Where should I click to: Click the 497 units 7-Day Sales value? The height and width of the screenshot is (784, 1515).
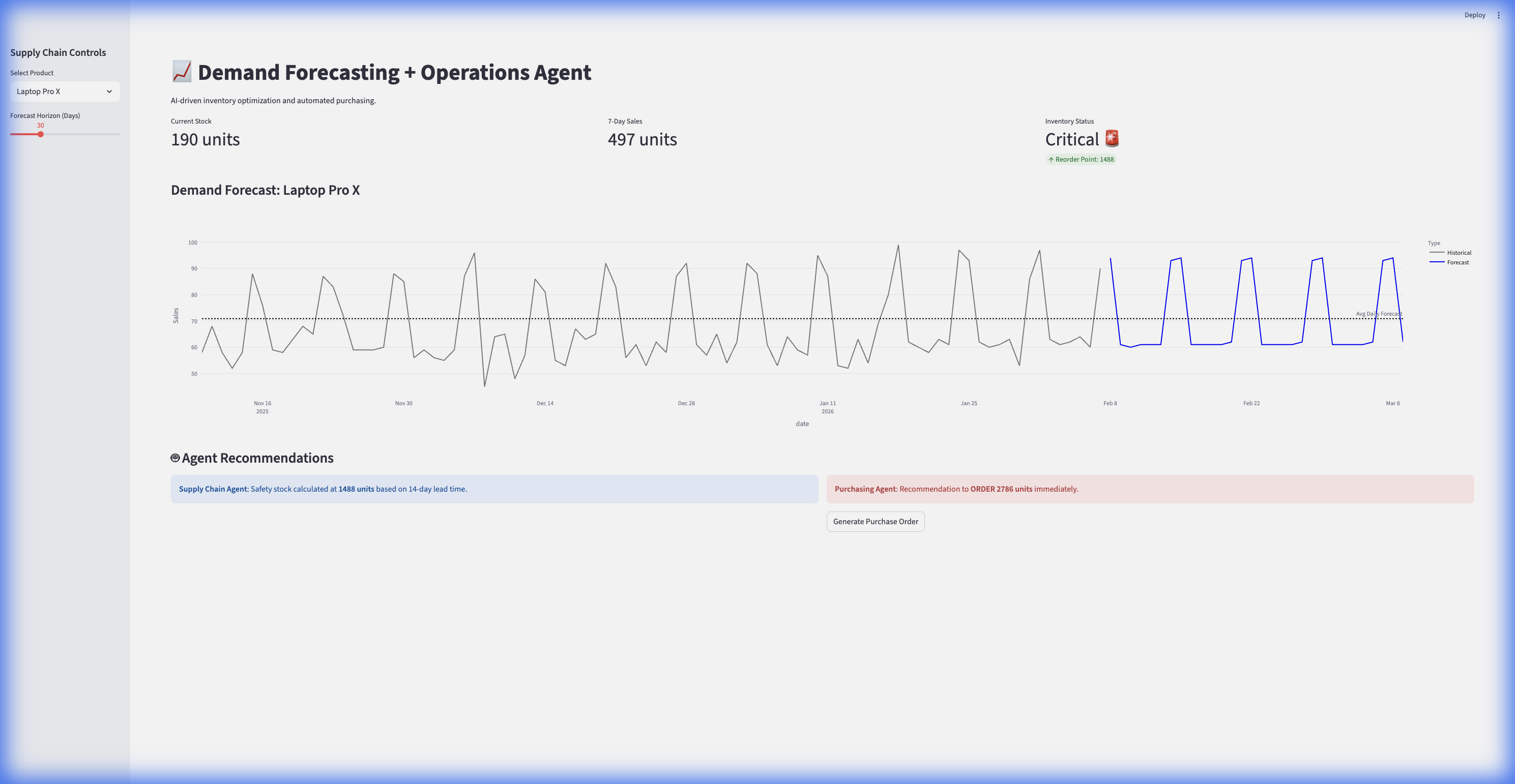[642, 139]
